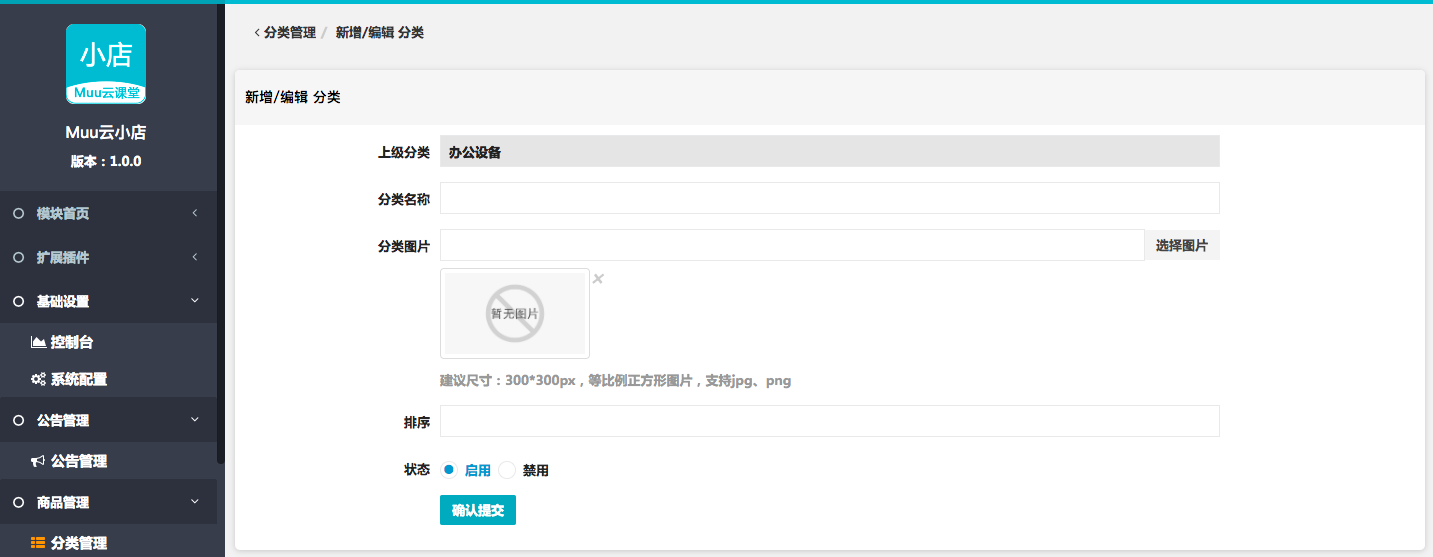Click the megaphone icon next to 公告管理
Viewport: 1433px width, 557px height.
tap(38, 461)
